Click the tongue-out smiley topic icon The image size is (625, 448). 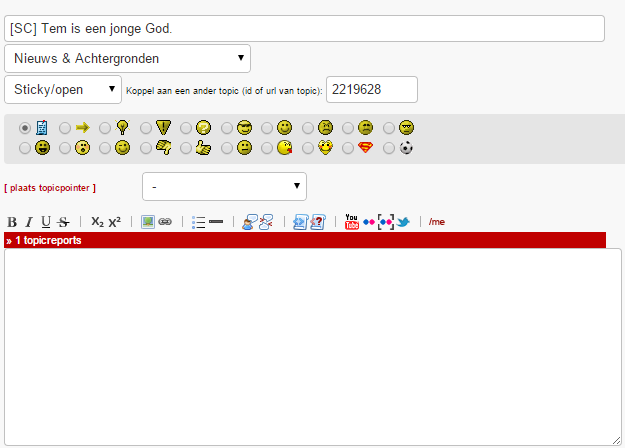click(x=285, y=148)
